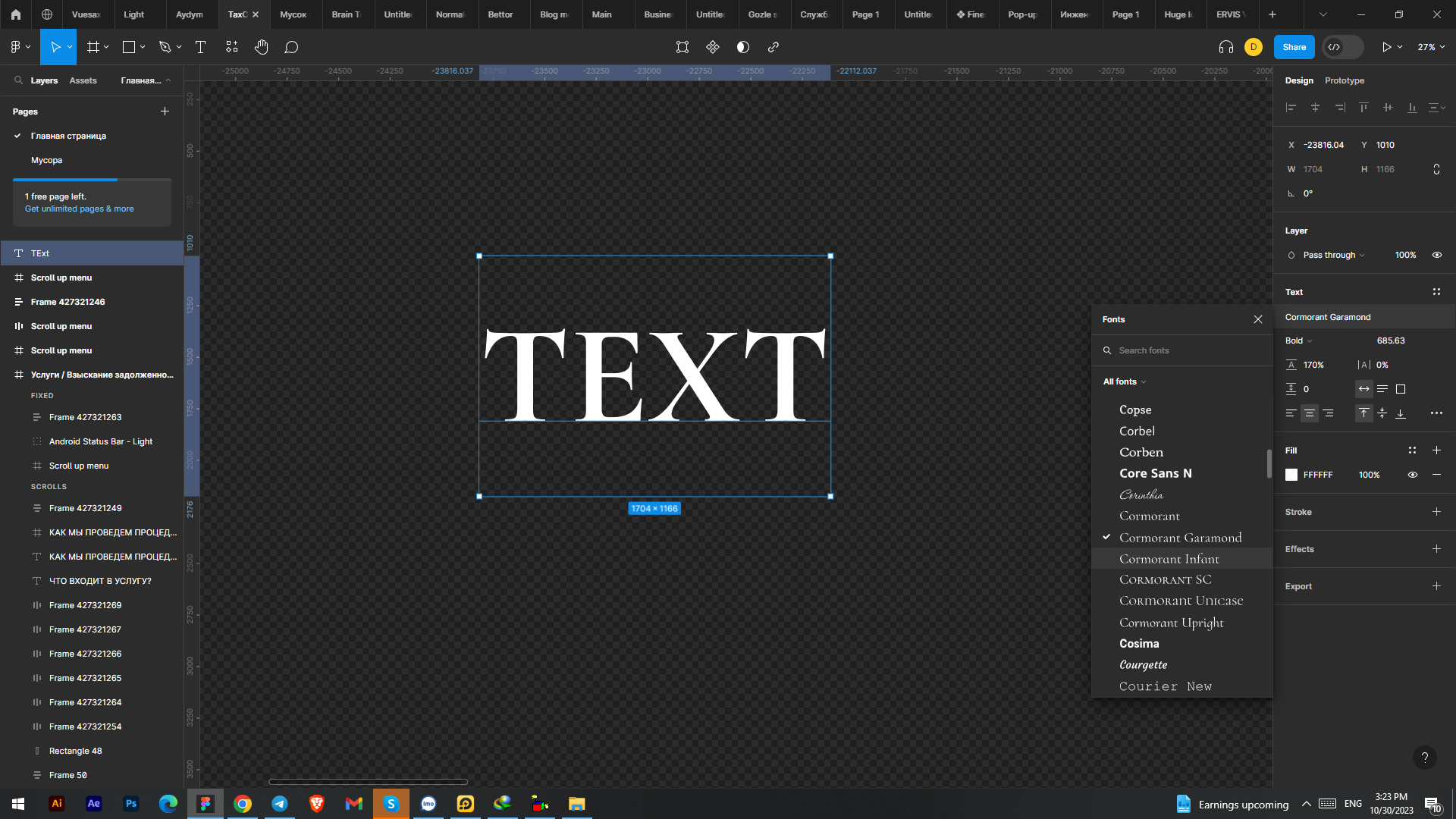Toggle fill visibility eye icon
Image resolution: width=1456 pixels, height=819 pixels.
click(1412, 475)
